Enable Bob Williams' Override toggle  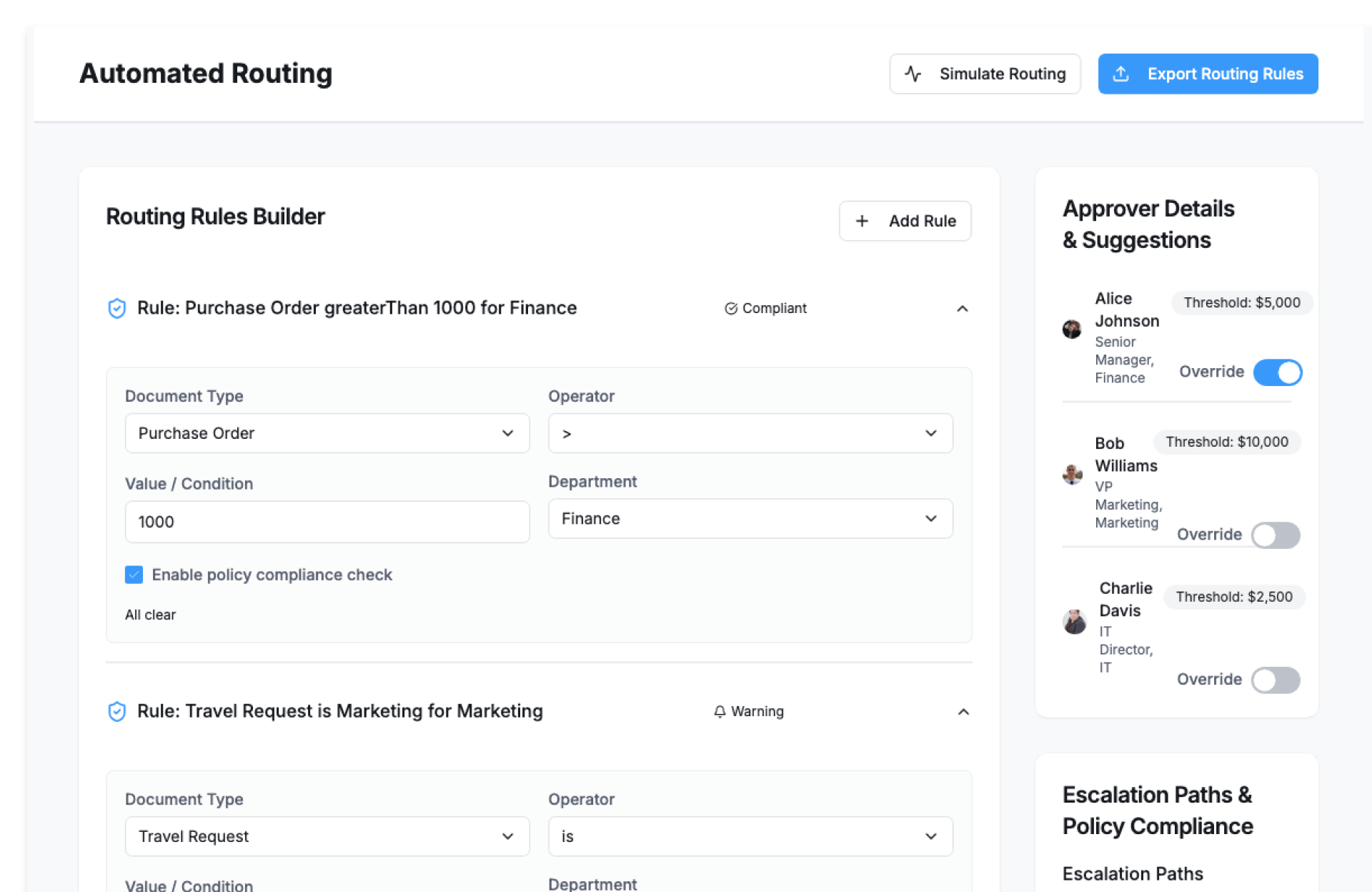[1276, 535]
